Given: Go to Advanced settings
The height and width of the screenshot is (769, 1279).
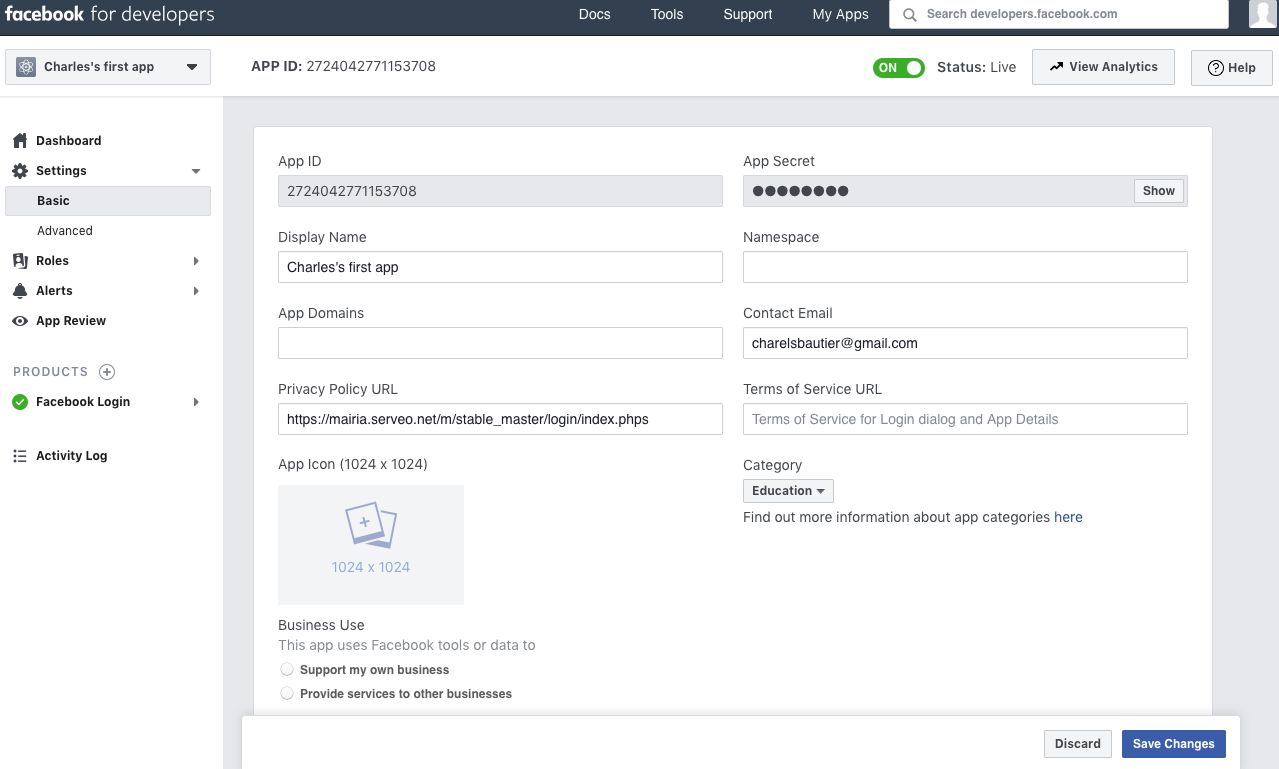Looking at the screenshot, I should click(65, 231).
